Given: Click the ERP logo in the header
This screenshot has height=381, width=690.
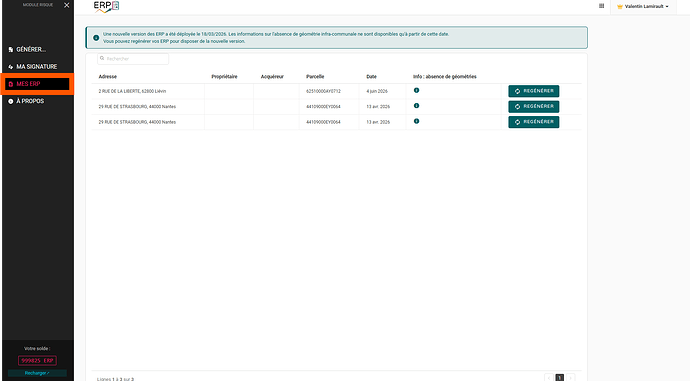Looking at the screenshot, I should click(x=106, y=7).
